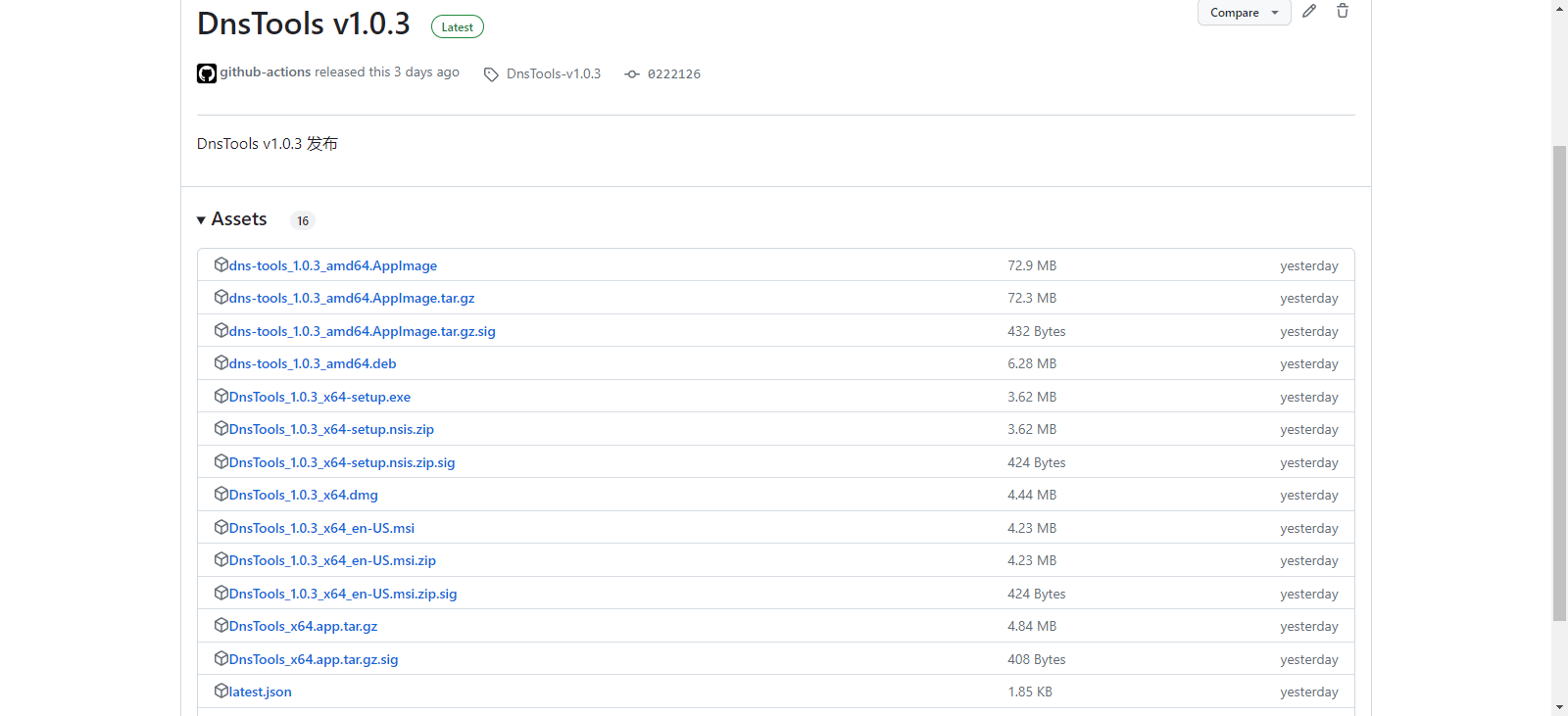The height and width of the screenshot is (716, 1568).
Task: Collapse the Assets section triangle
Action: (201, 220)
